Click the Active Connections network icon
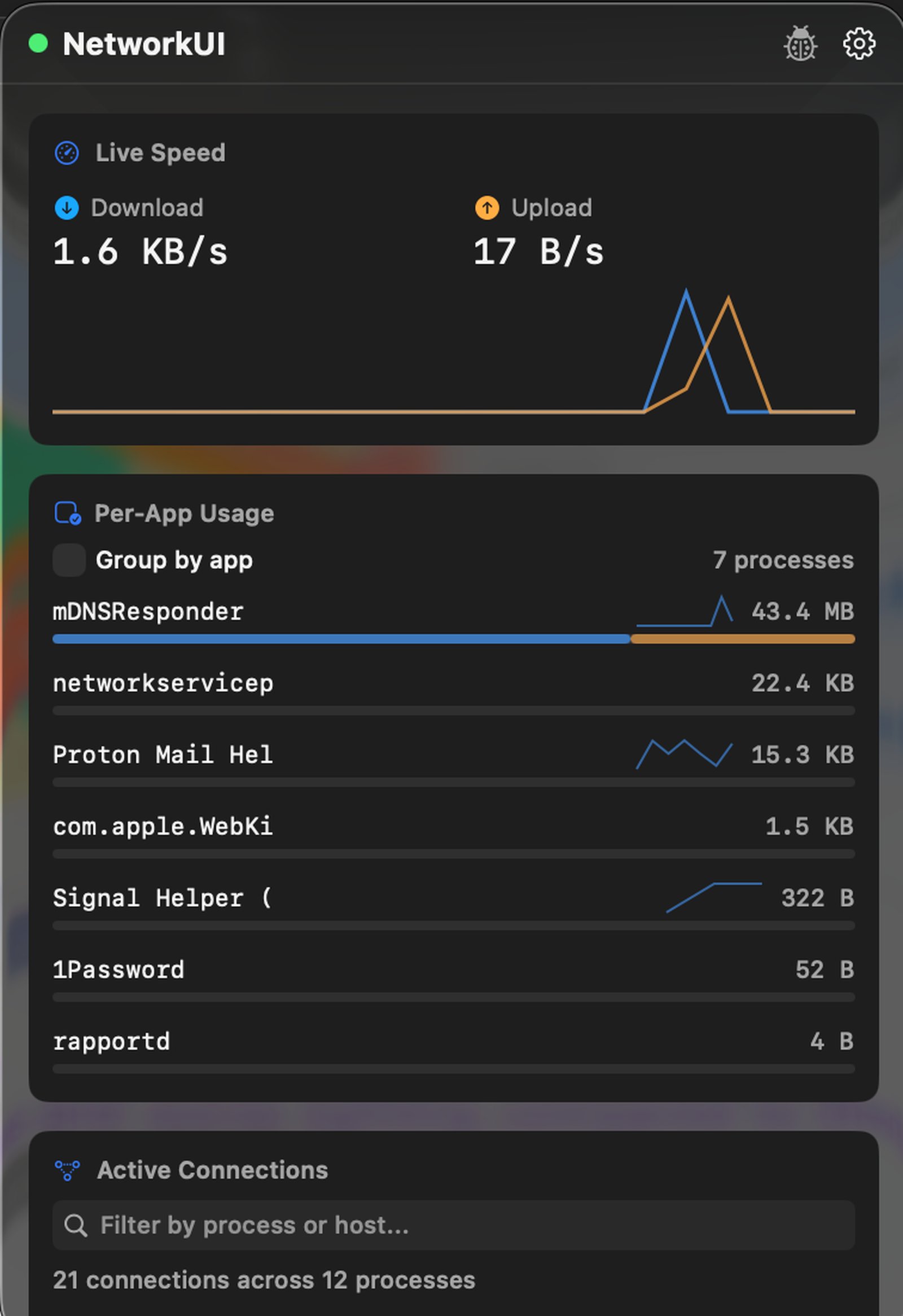 pos(68,1169)
